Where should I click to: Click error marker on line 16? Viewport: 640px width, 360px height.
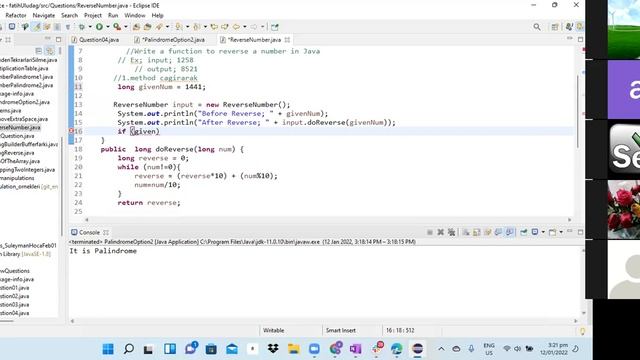71,131
